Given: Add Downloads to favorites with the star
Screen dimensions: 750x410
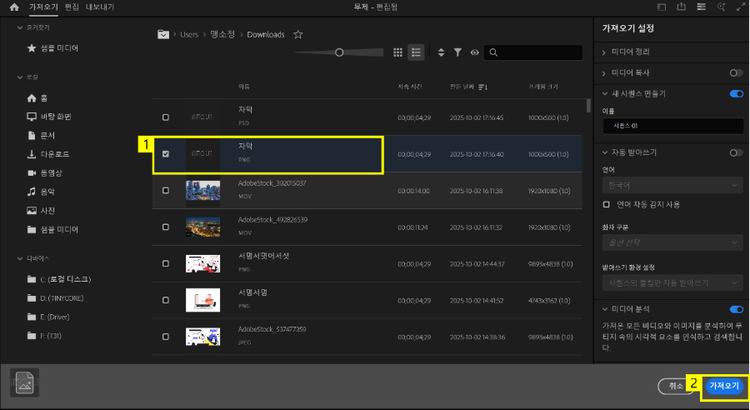Looking at the screenshot, I should tap(298, 34).
